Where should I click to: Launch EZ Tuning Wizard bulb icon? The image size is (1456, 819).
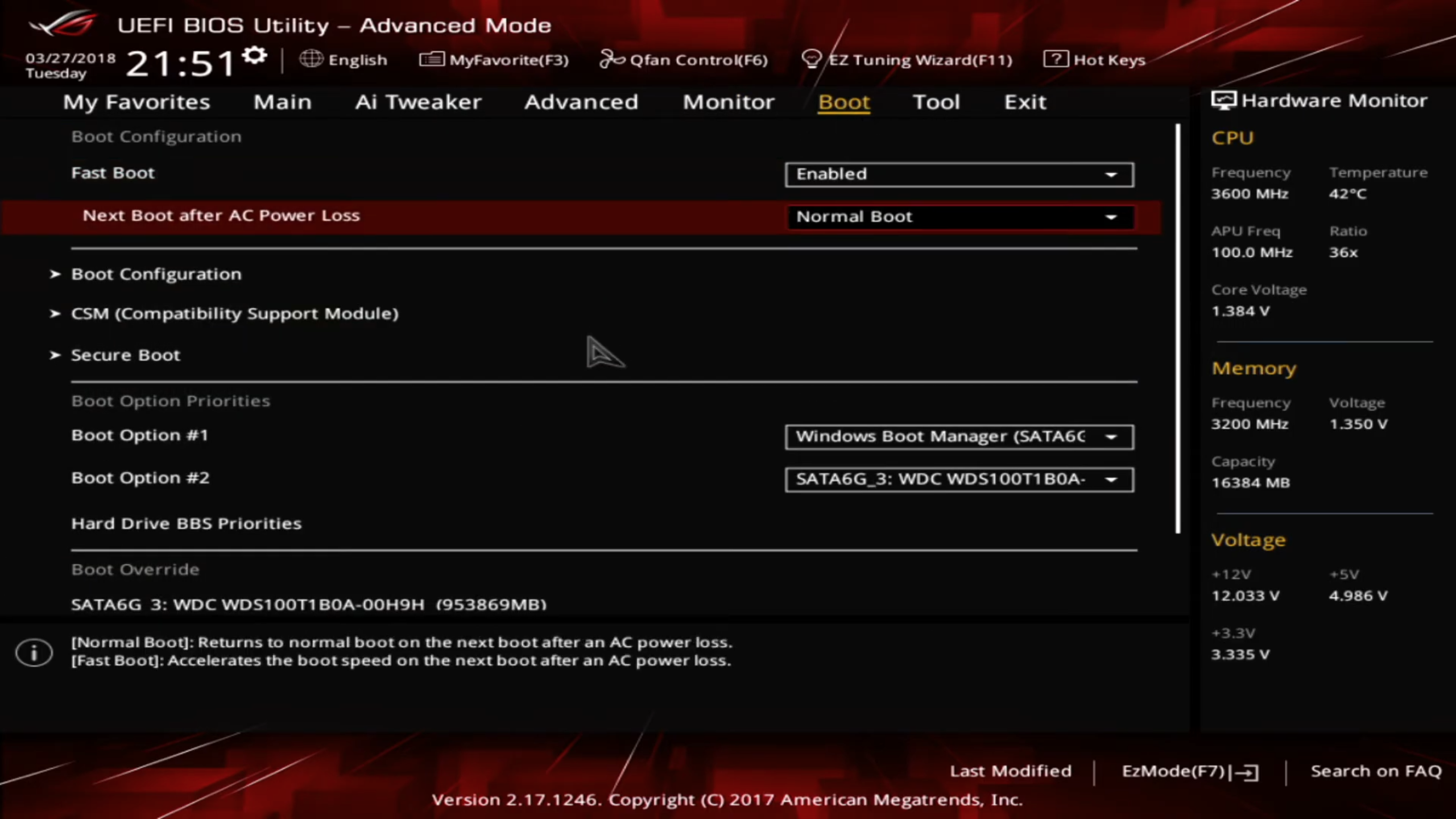click(x=811, y=59)
